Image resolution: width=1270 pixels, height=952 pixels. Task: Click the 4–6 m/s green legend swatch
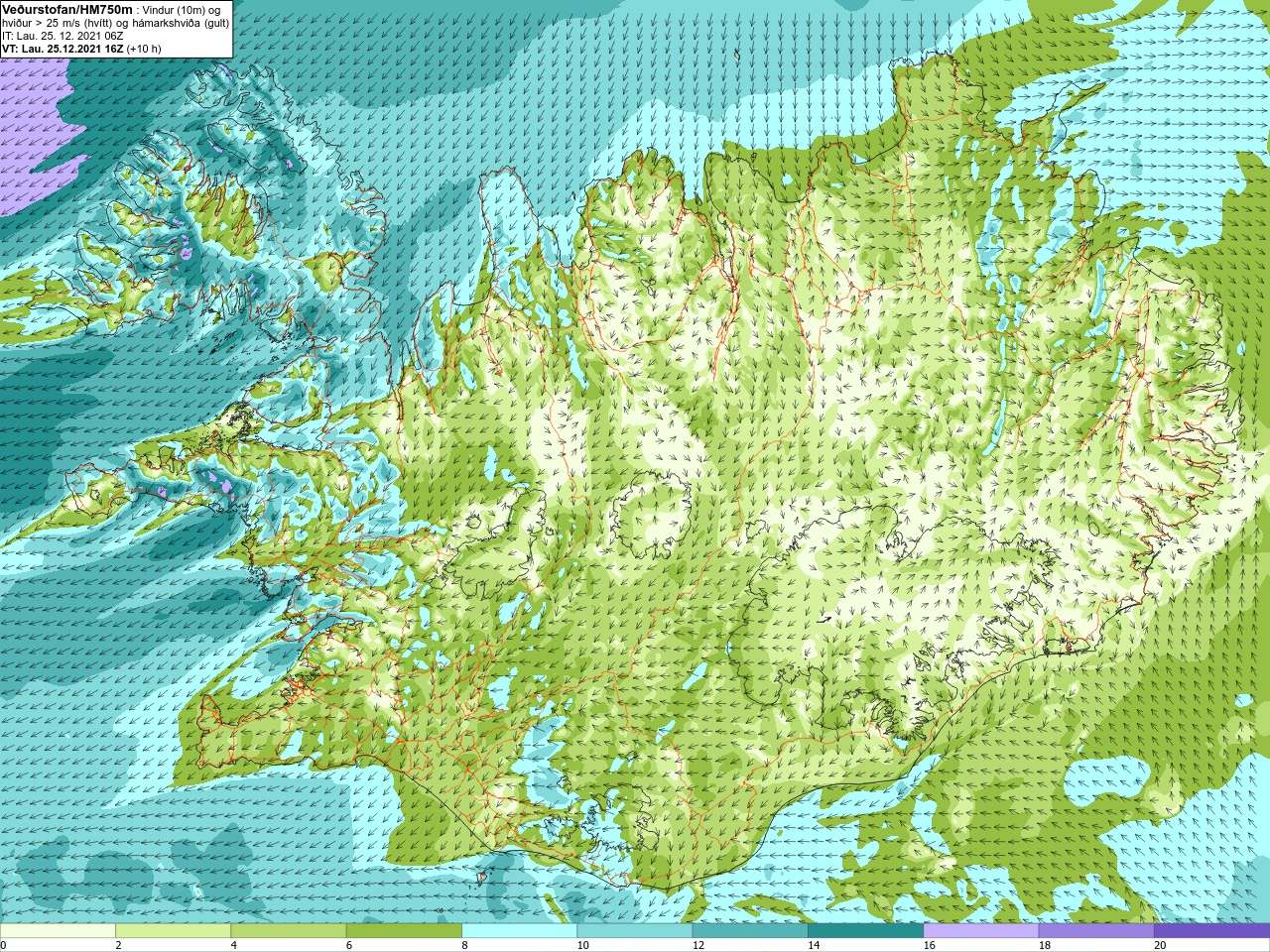click(288, 931)
